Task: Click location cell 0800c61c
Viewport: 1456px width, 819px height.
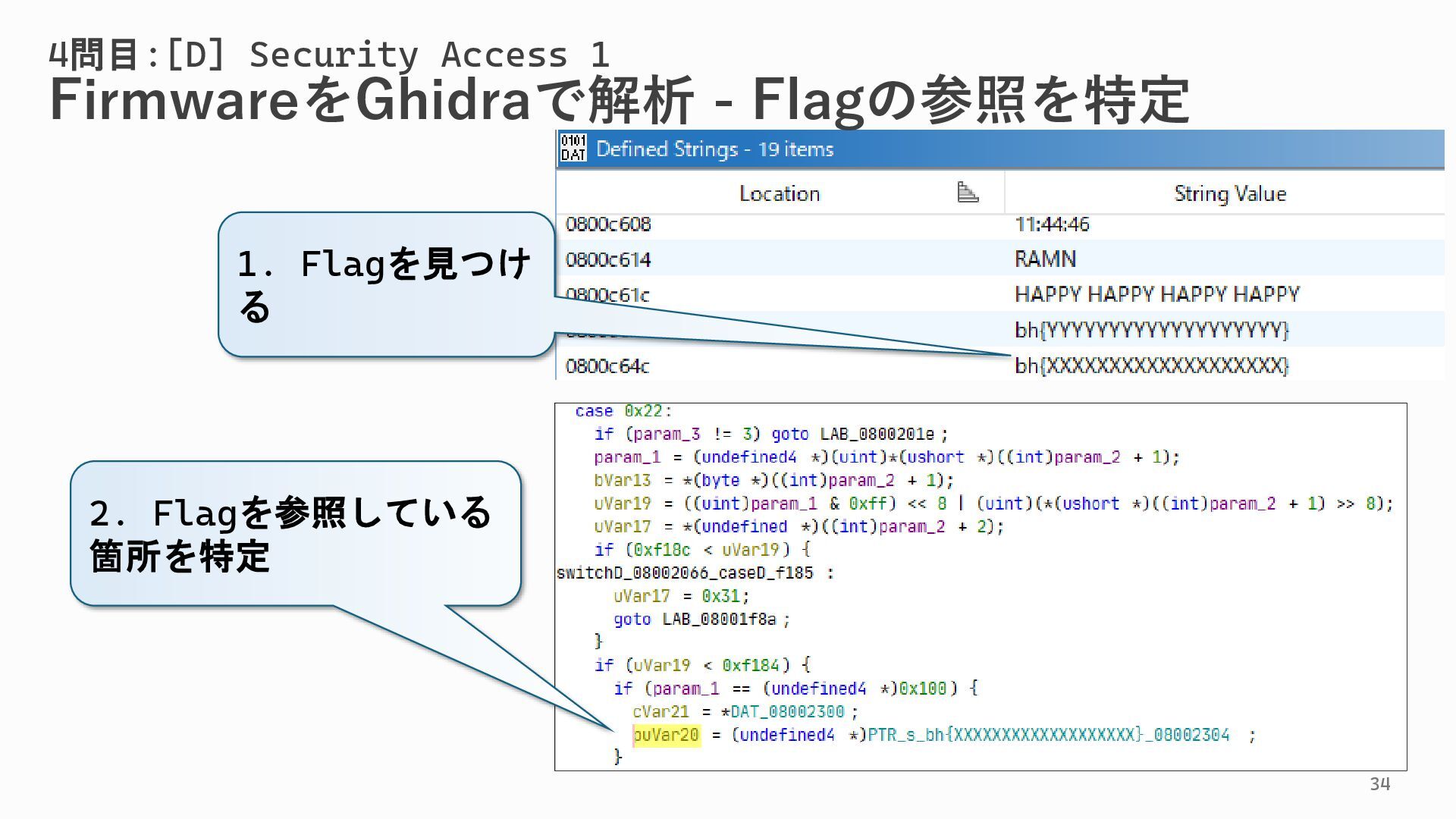Action: pos(607,294)
